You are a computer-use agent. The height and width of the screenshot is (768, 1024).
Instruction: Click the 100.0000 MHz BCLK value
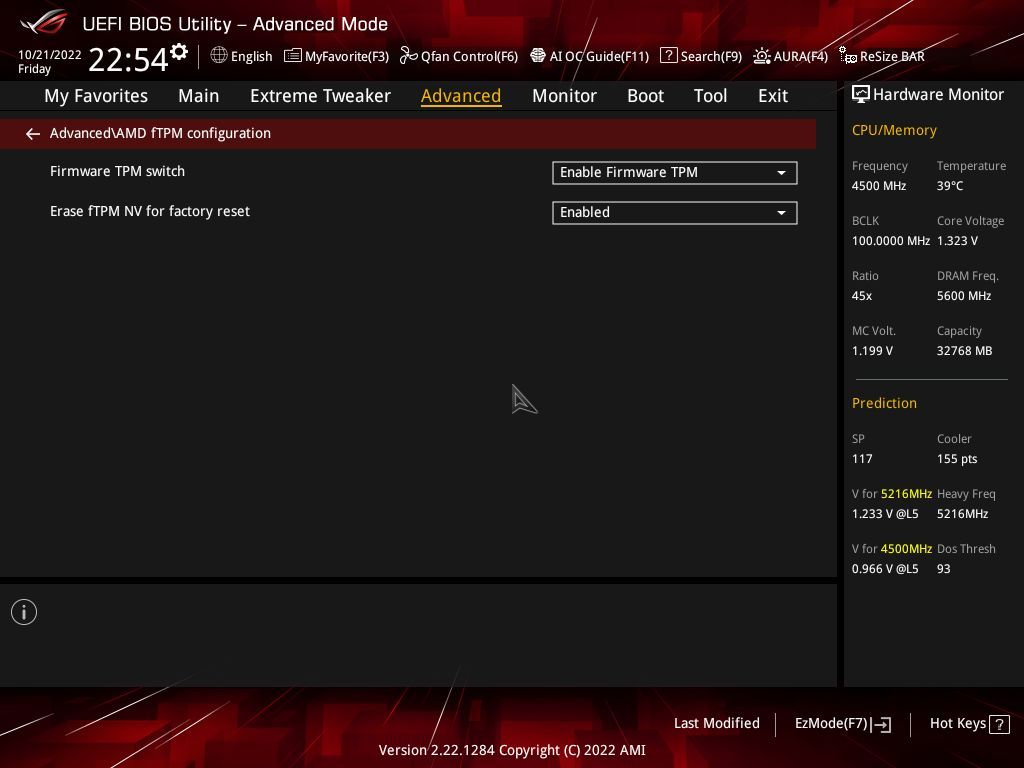[890, 240]
